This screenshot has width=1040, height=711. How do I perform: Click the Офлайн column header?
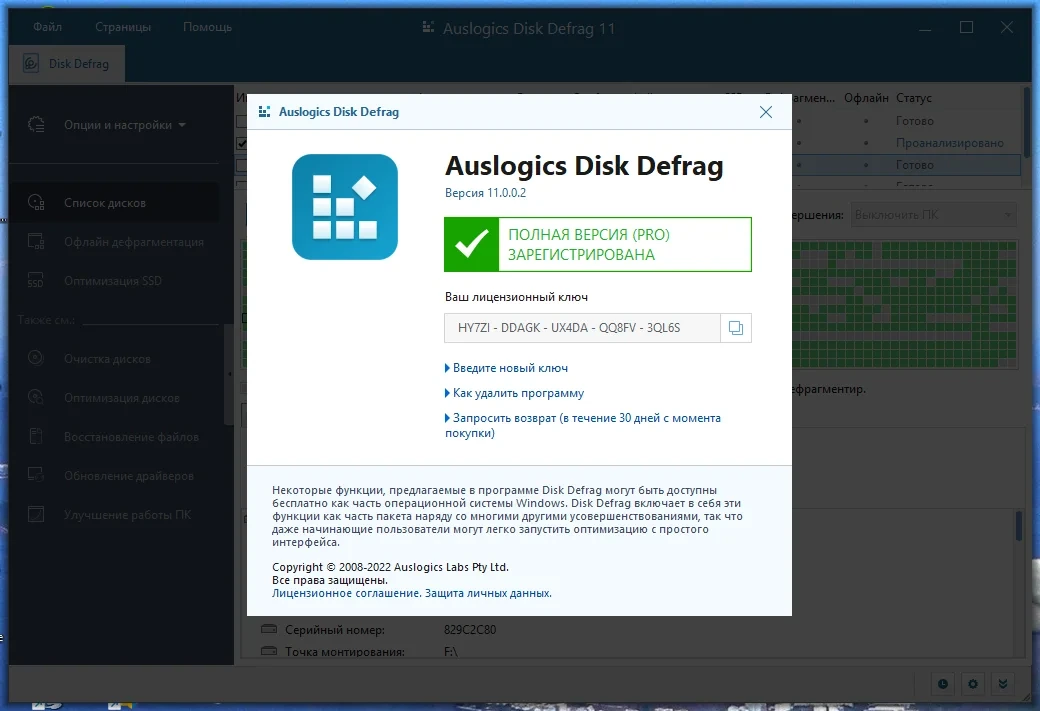tap(866, 97)
